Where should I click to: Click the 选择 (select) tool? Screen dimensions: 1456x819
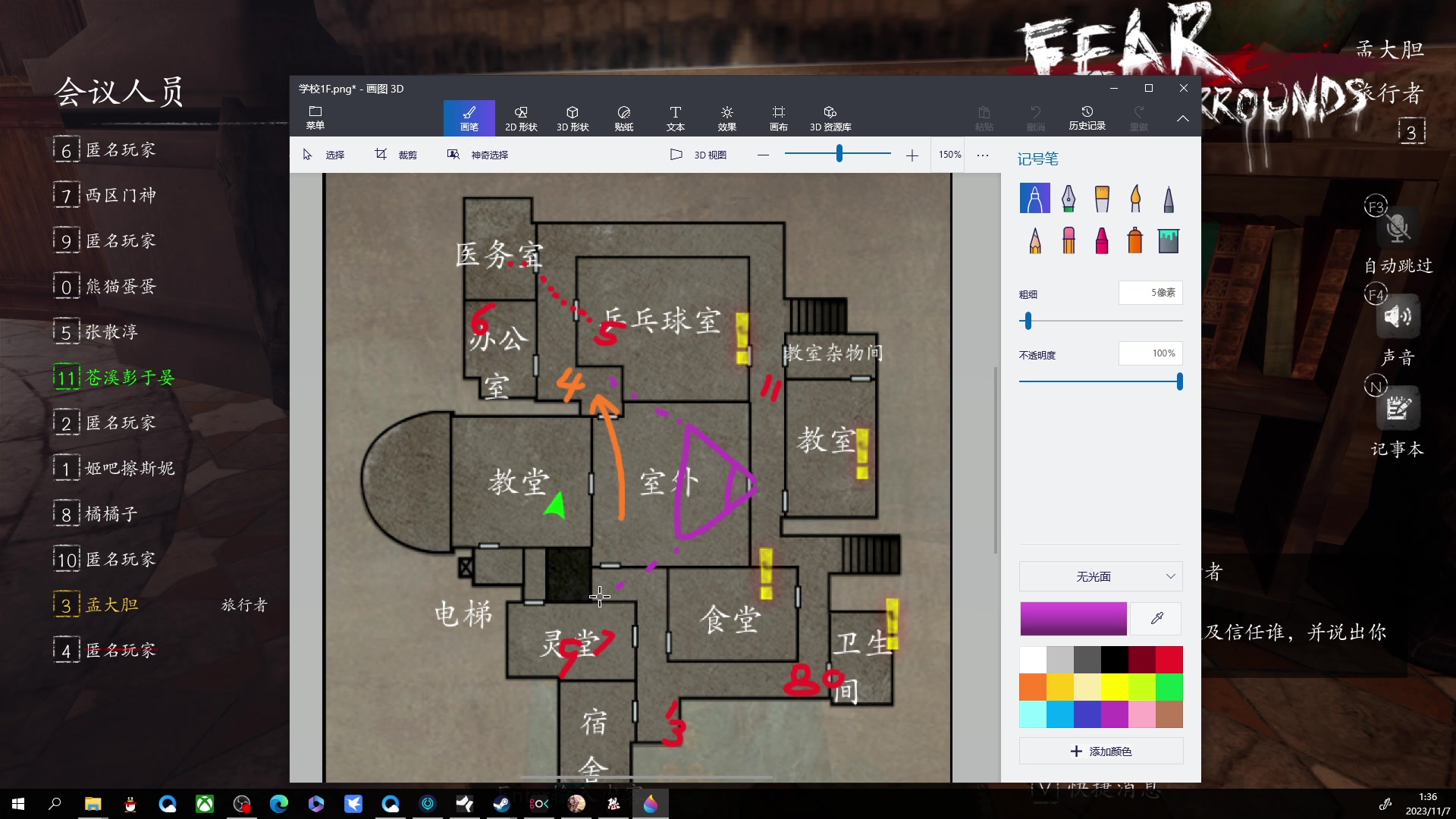[x=324, y=155]
